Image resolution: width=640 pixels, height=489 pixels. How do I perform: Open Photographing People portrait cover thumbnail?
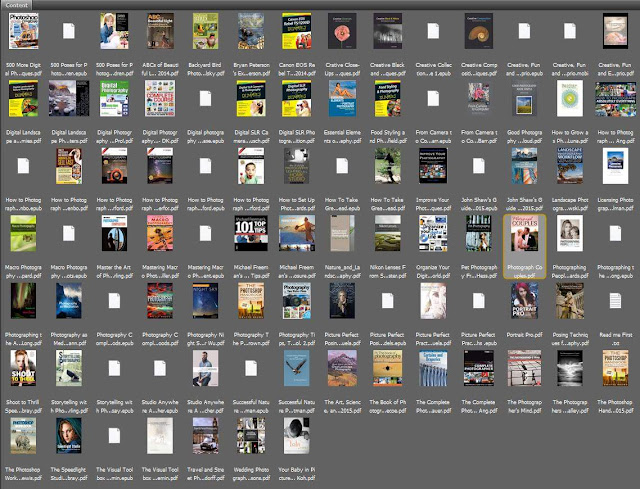(570, 233)
